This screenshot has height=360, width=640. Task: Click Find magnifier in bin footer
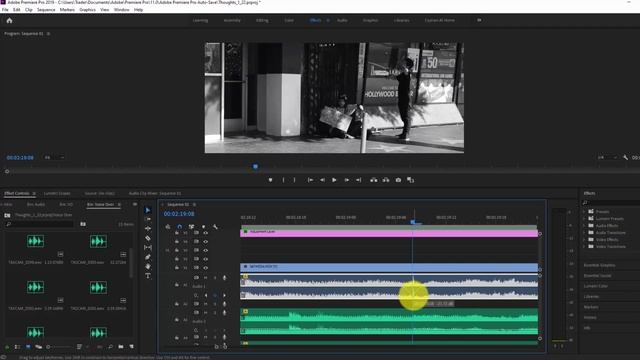pos(110,347)
